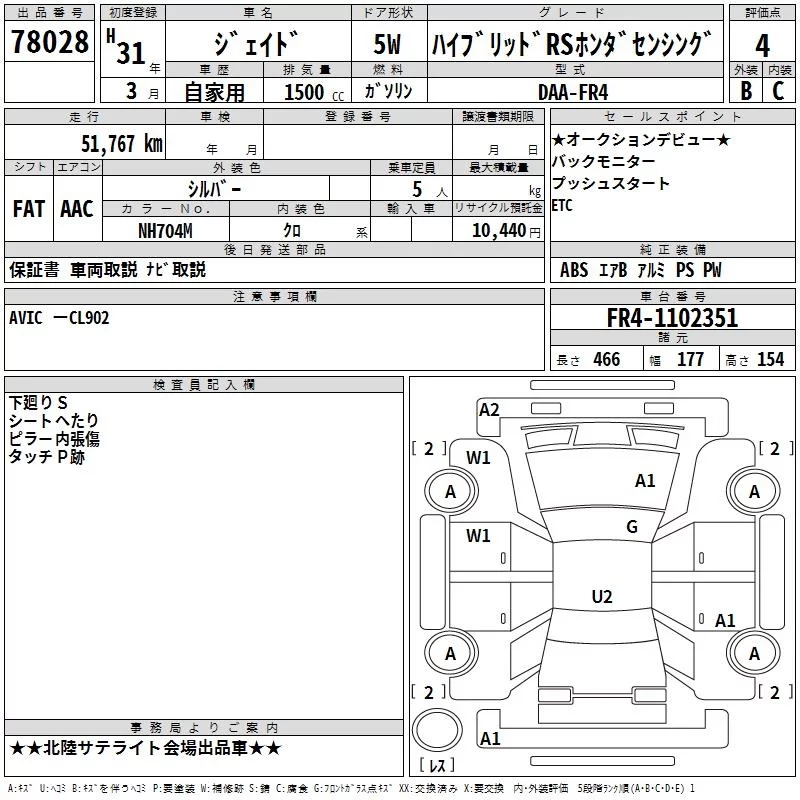800x800 pixels.
Task: Click the interior grade C cell
Action: click(x=778, y=90)
